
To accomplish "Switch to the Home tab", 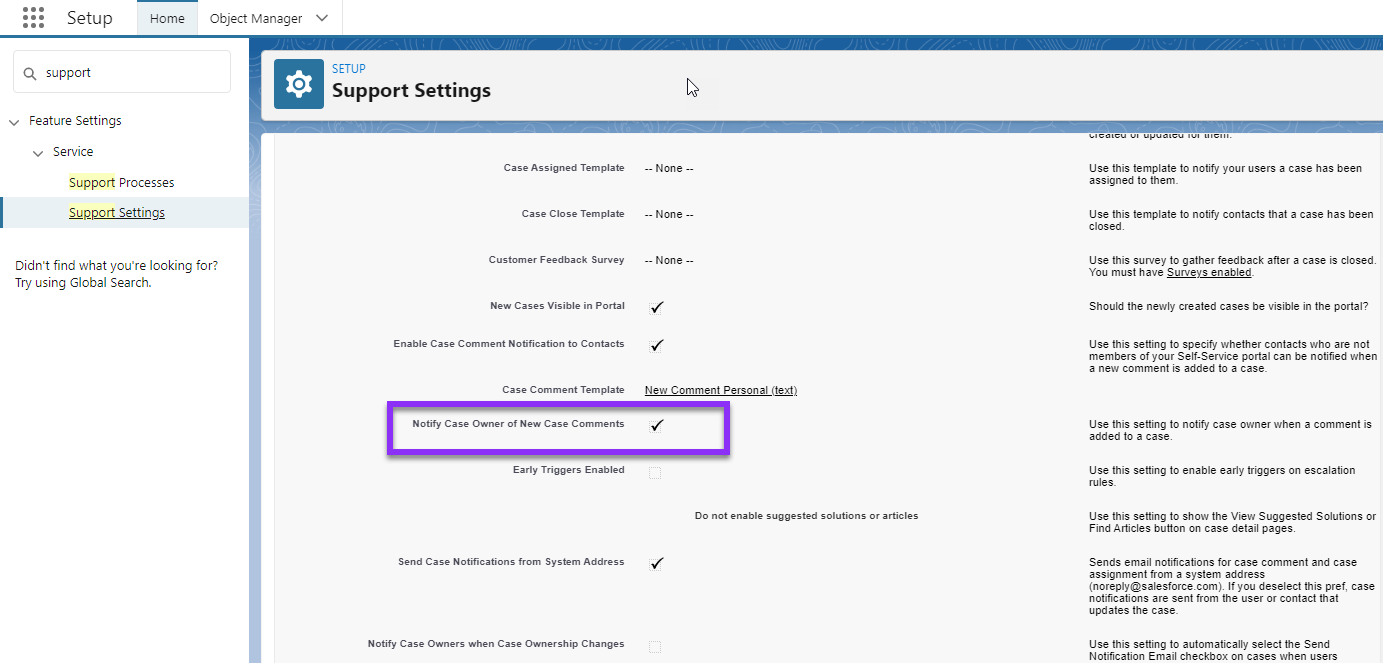I will click(x=167, y=18).
